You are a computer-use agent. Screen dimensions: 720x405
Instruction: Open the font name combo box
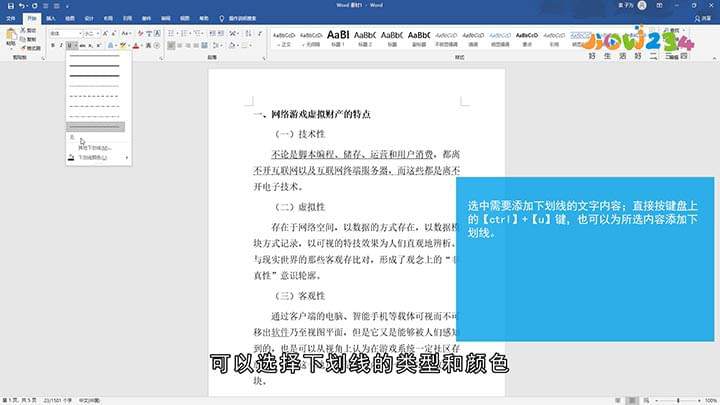click(66, 34)
